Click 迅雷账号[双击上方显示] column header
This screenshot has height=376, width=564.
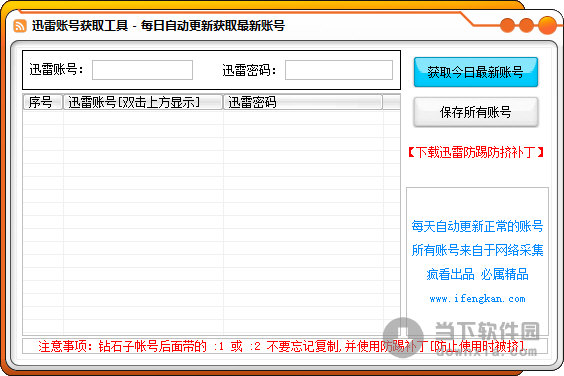coord(143,102)
